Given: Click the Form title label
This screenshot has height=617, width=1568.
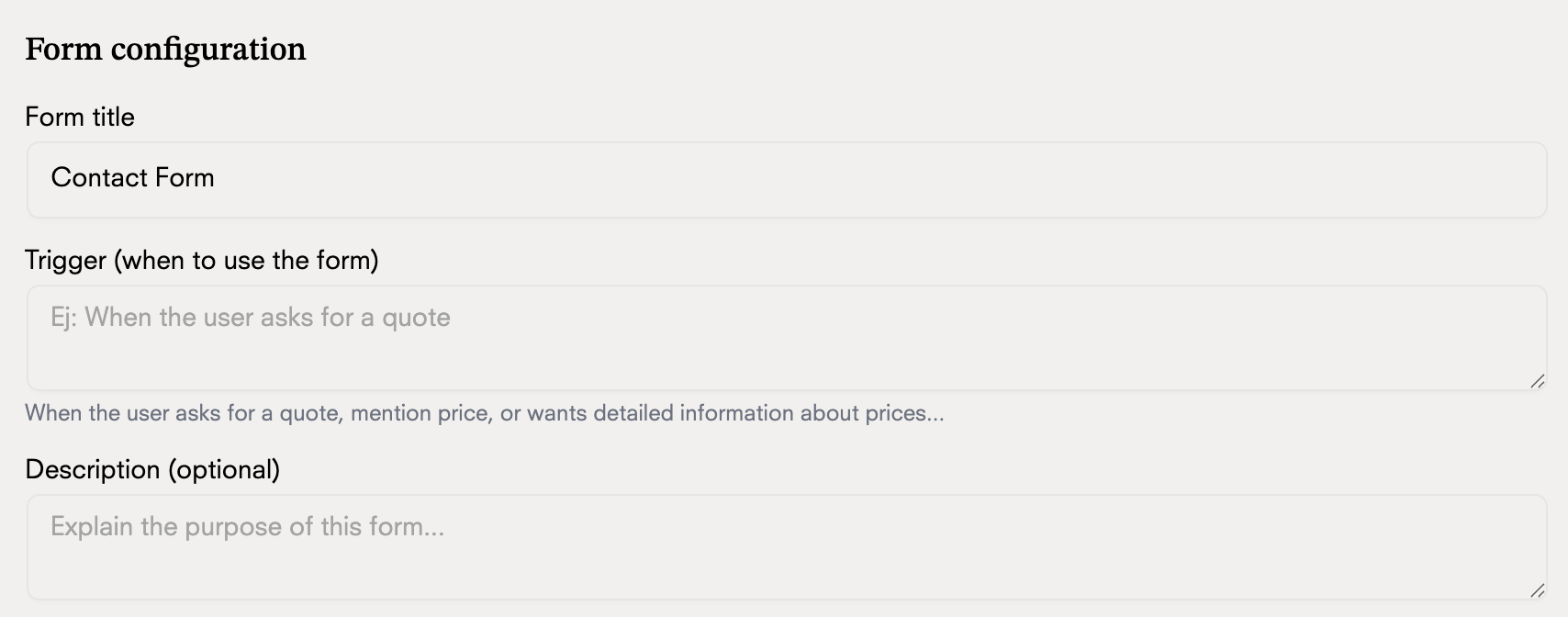Looking at the screenshot, I should point(80,117).
